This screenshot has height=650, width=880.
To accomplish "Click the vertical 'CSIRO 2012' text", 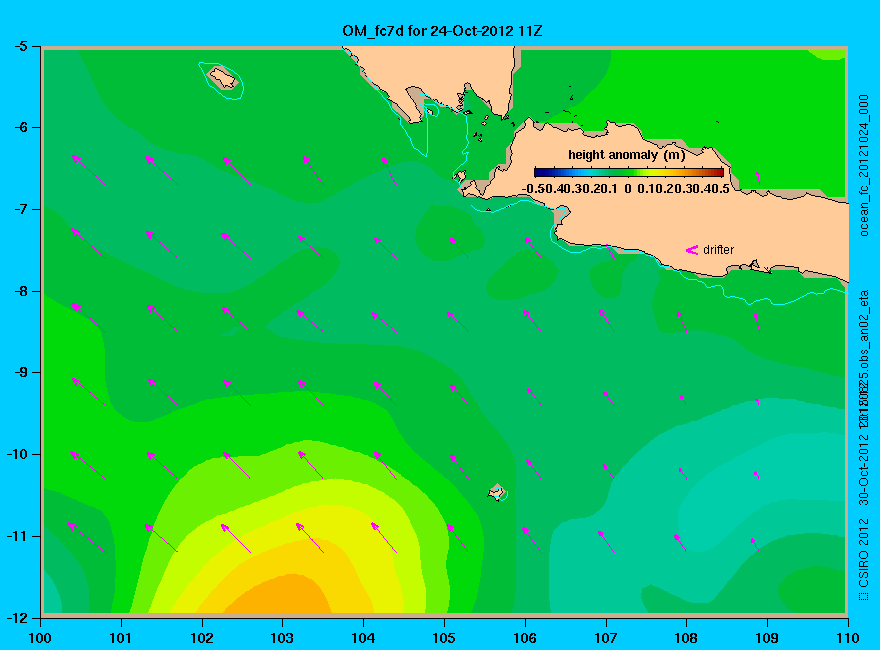I will [864, 553].
